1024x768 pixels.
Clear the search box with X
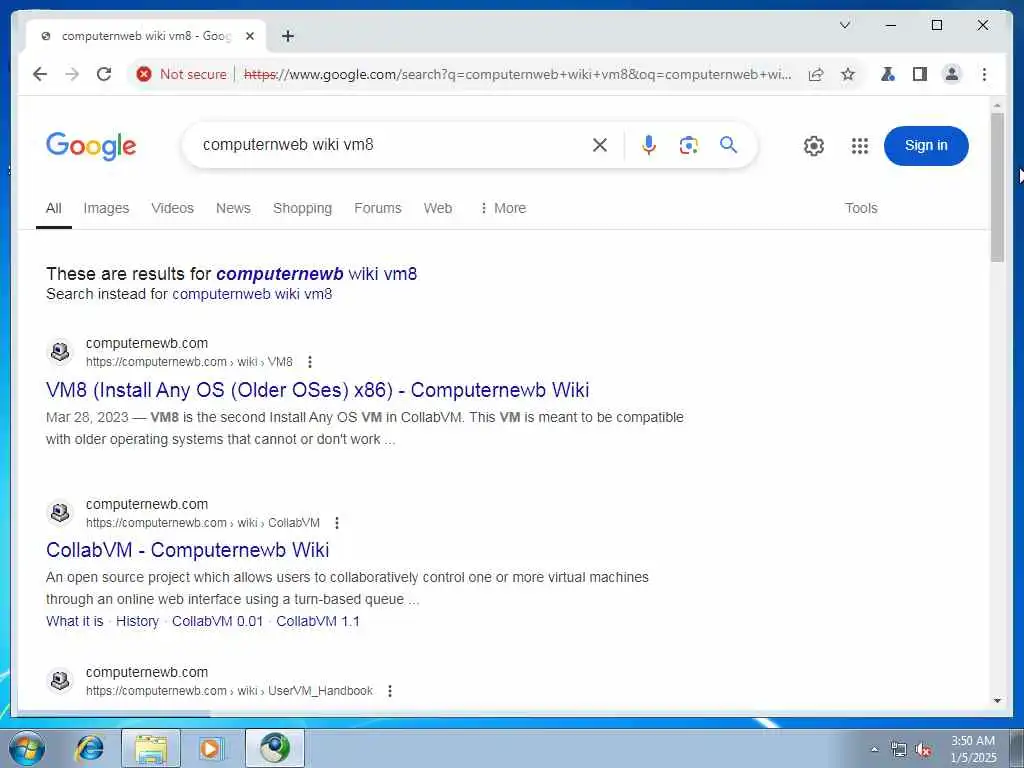[600, 145]
